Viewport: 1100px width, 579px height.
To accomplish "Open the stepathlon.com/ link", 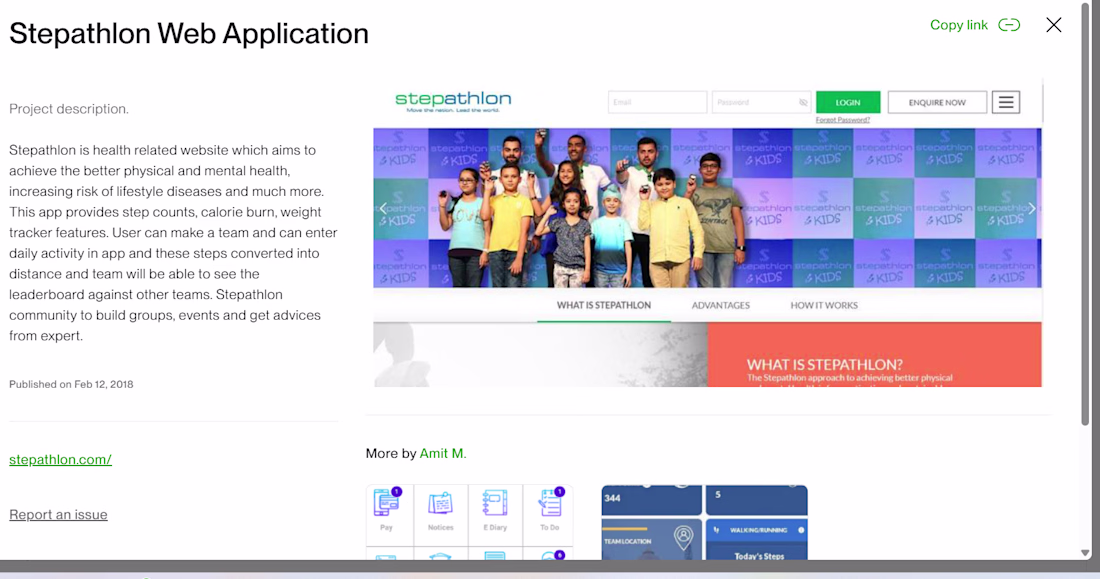I will (x=60, y=460).
